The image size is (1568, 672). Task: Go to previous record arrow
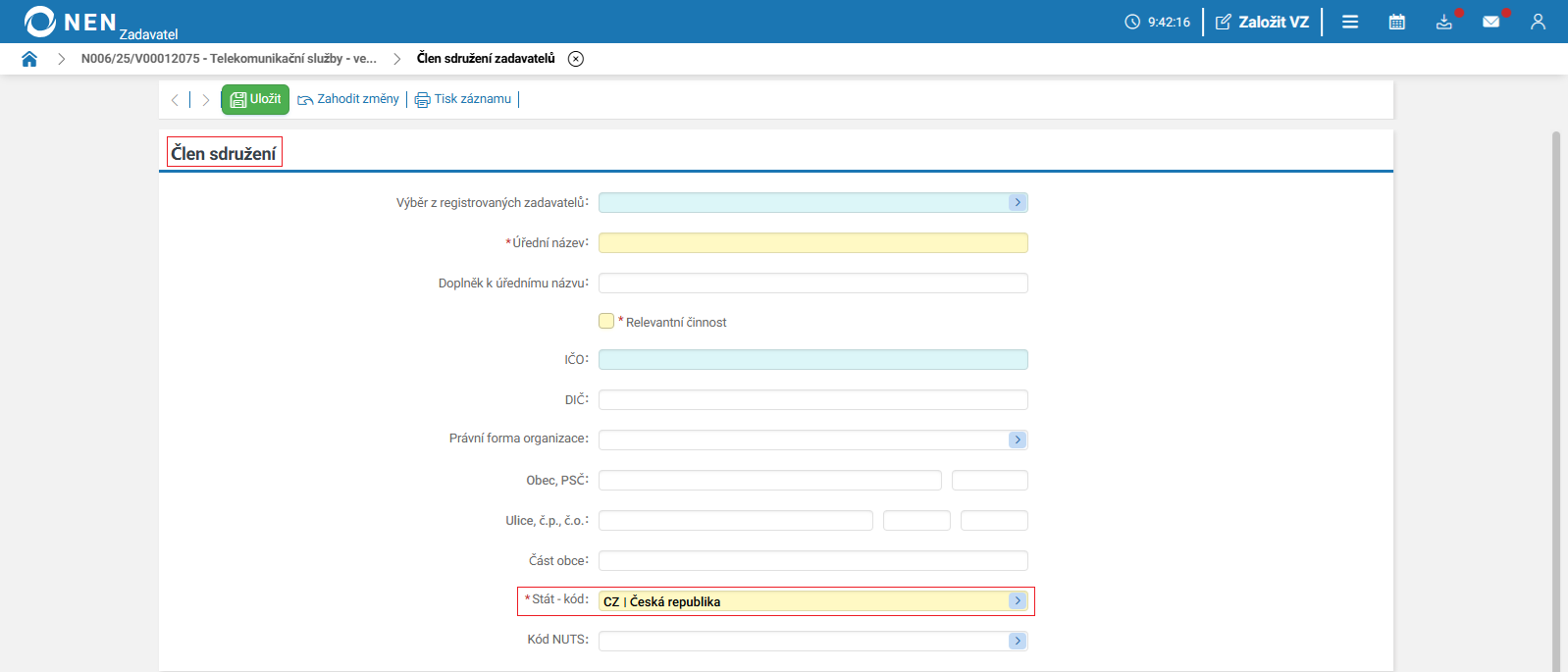pyautogui.click(x=175, y=100)
